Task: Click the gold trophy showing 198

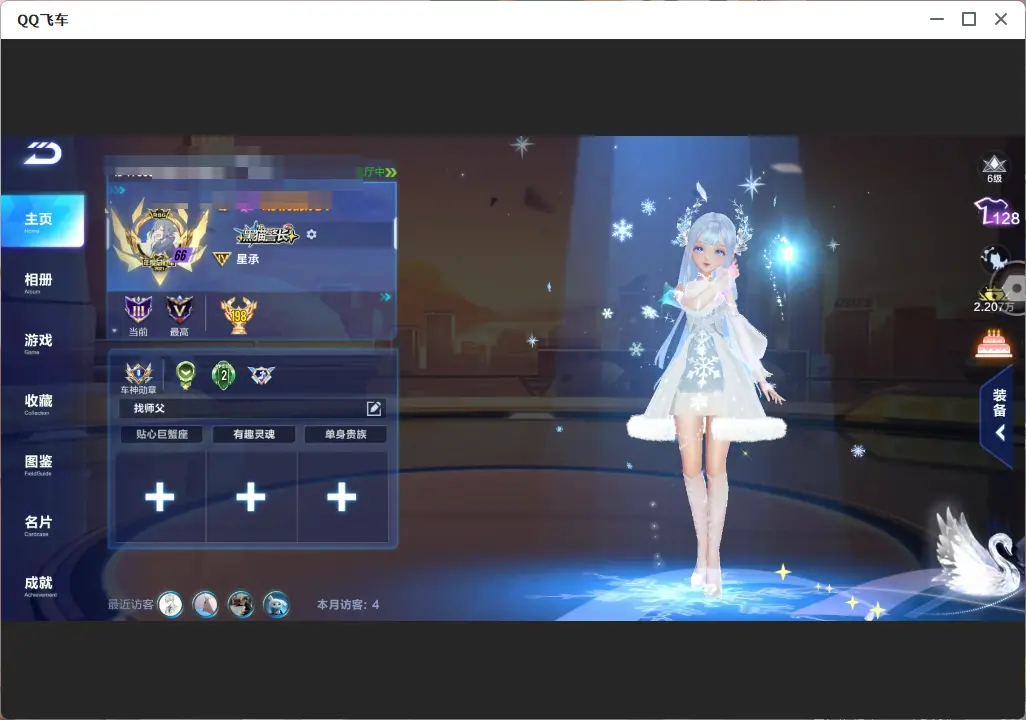Action: pyautogui.click(x=239, y=315)
